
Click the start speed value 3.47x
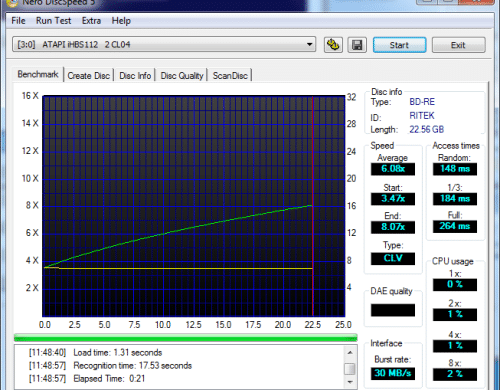(393, 199)
